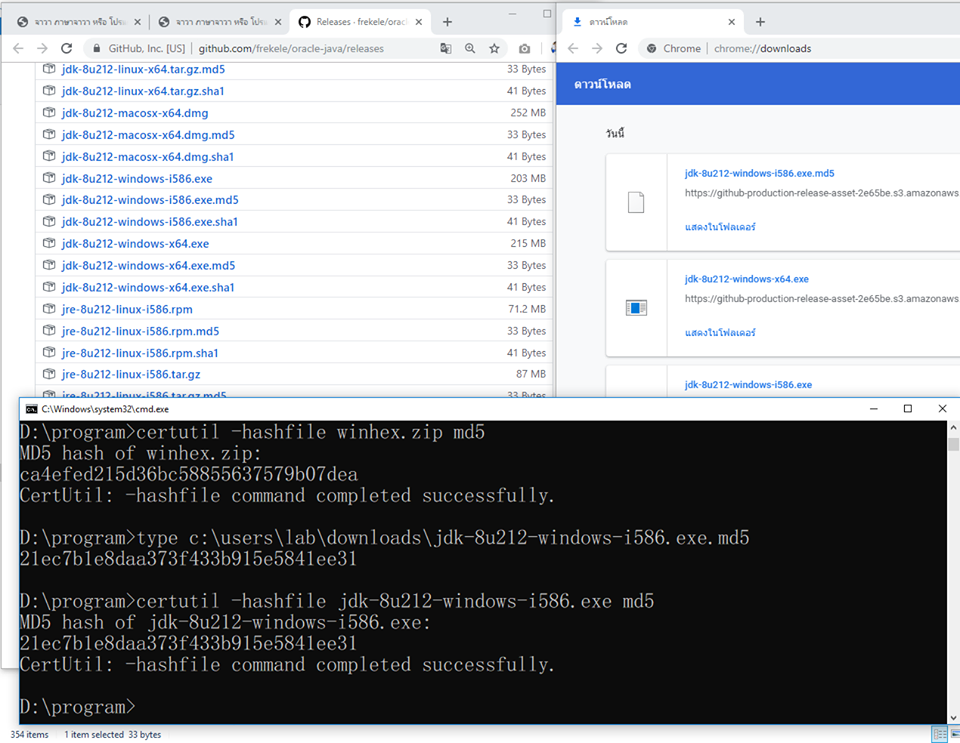
Task: Open jdk-8u212-macosx-x64.dmg link
Action: point(134,113)
